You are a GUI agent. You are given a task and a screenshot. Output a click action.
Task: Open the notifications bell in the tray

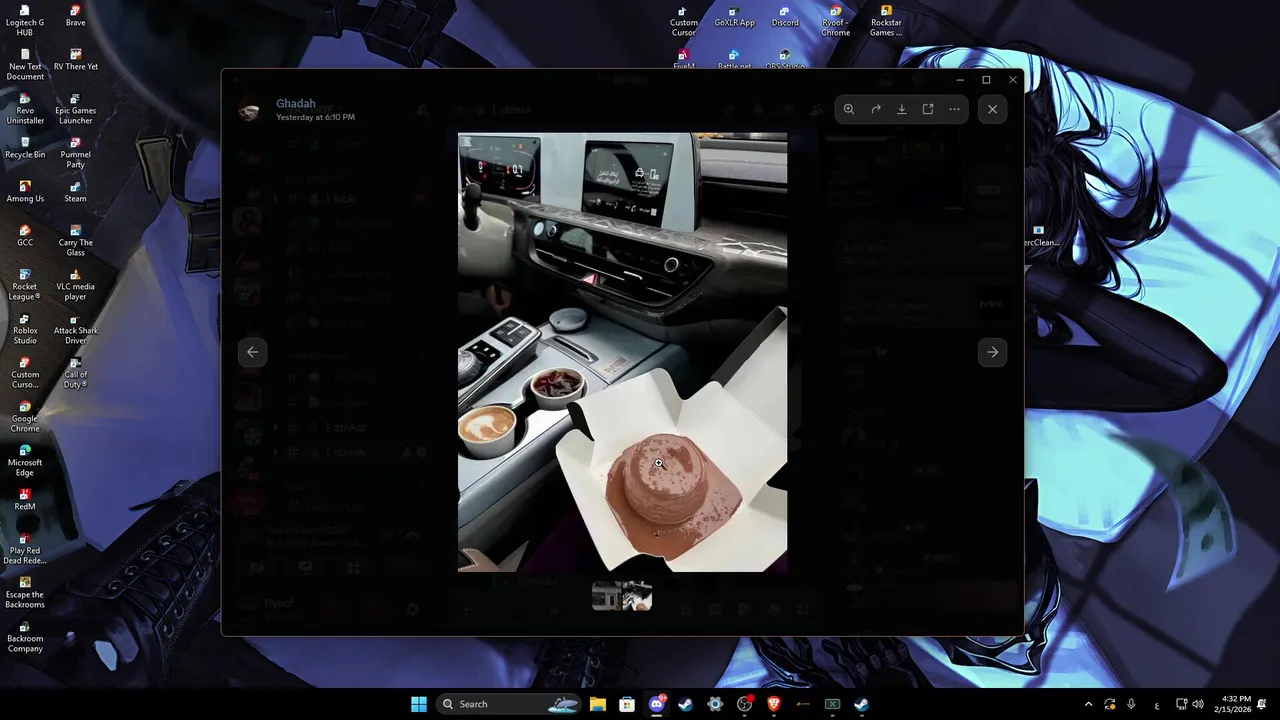1262,704
